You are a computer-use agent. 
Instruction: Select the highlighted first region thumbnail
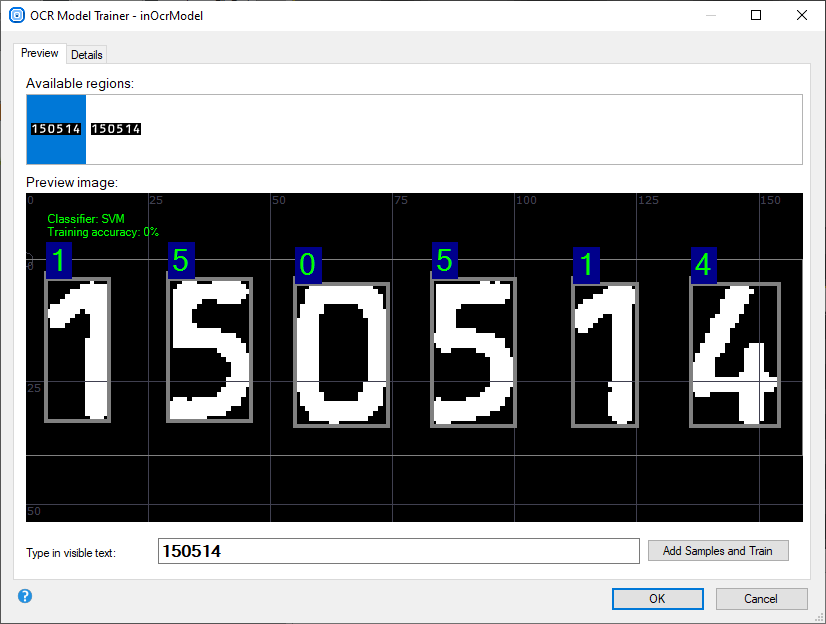(x=56, y=129)
